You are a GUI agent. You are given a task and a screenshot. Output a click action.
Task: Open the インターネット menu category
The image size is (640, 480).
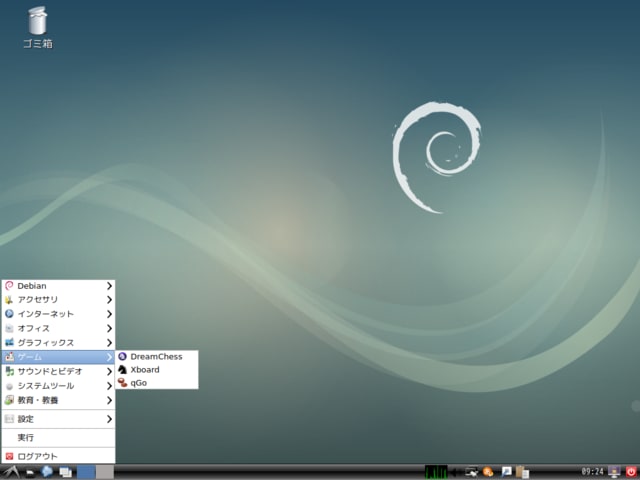coord(58,314)
